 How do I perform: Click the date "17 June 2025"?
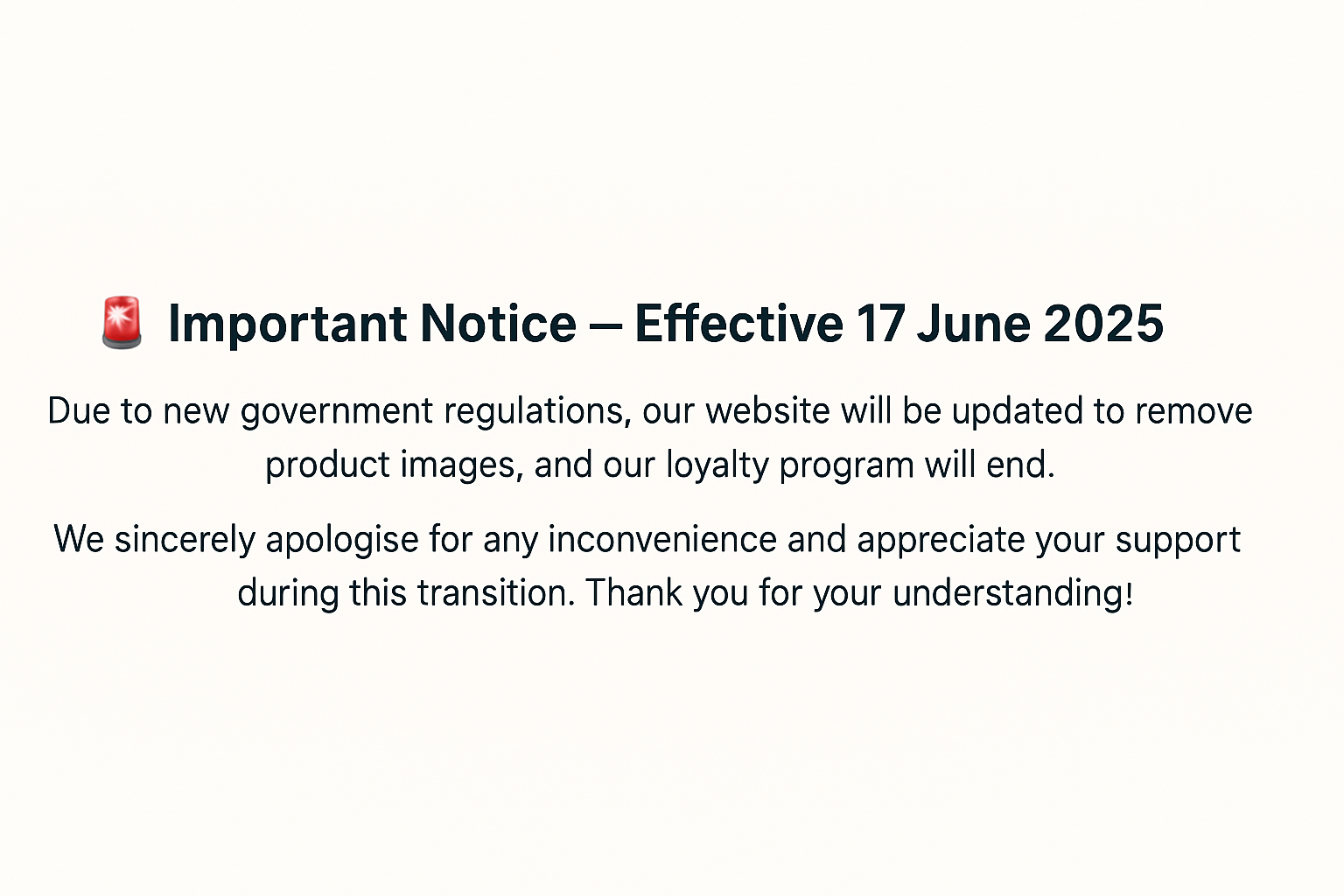click(1010, 324)
